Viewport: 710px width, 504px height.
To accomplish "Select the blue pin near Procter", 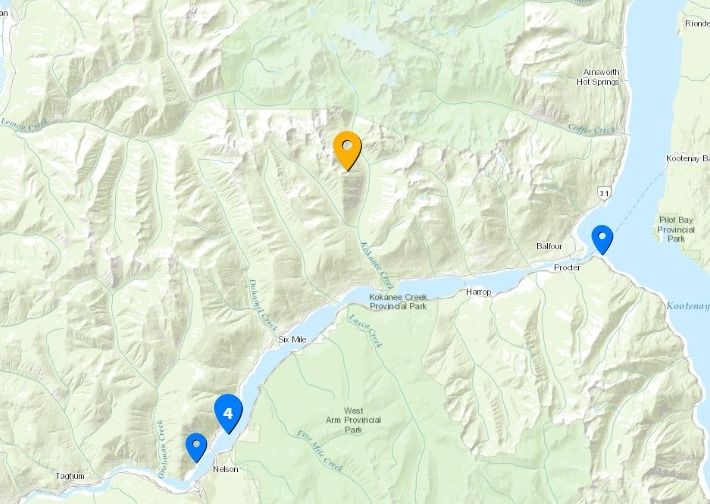I will [602, 240].
